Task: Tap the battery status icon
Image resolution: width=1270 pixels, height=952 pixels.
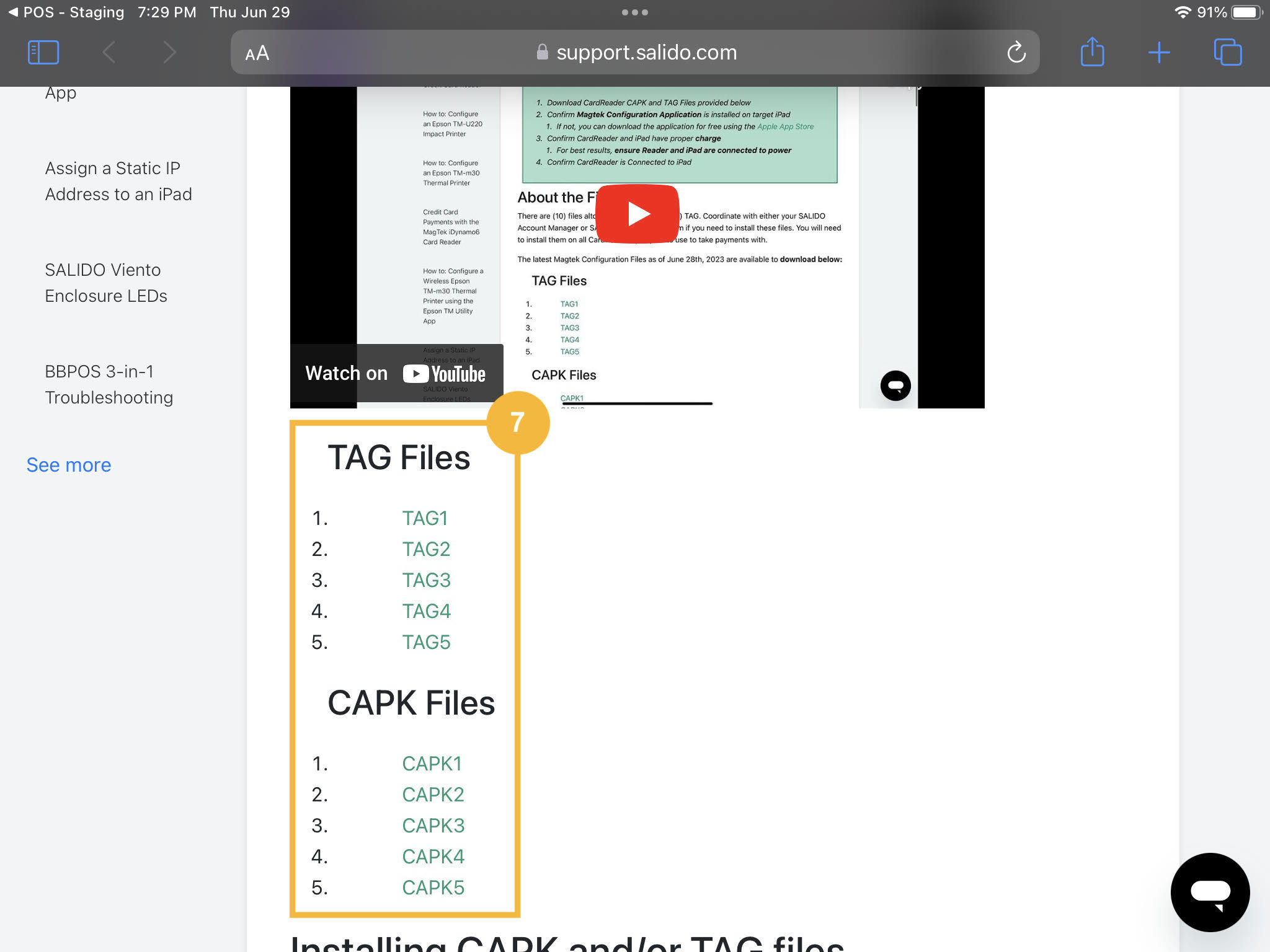Action: 1246,12
